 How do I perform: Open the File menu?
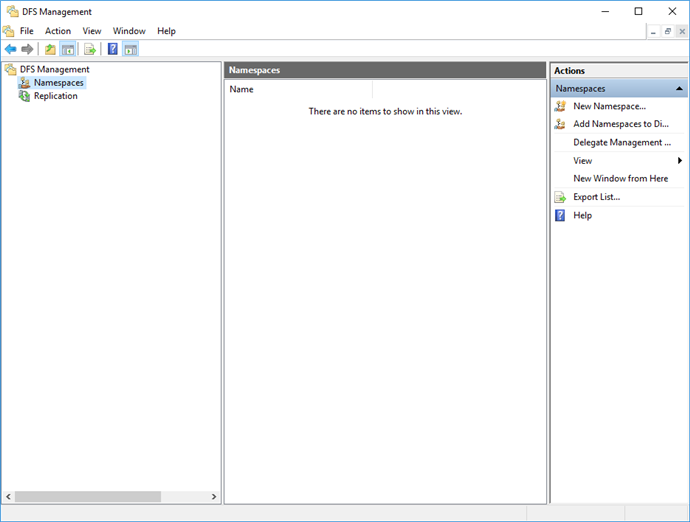tap(26, 31)
